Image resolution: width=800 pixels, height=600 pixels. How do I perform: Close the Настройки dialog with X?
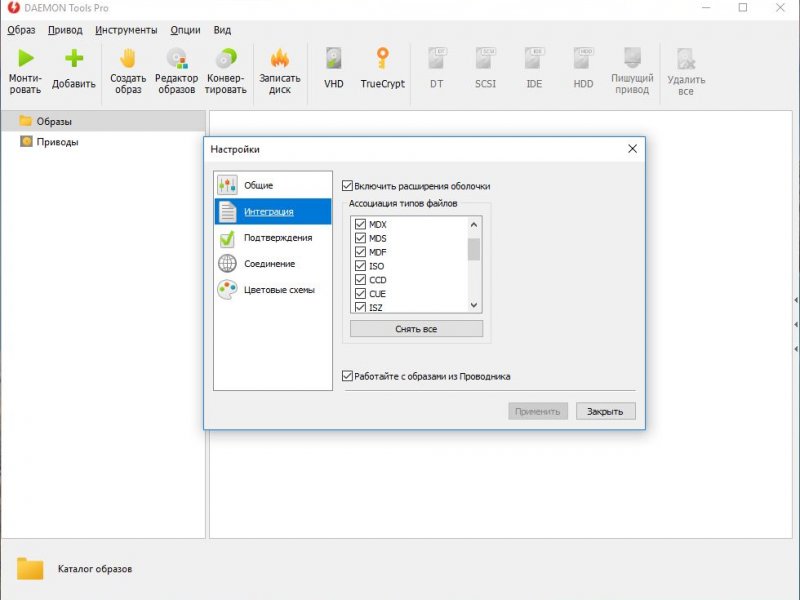click(633, 148)
